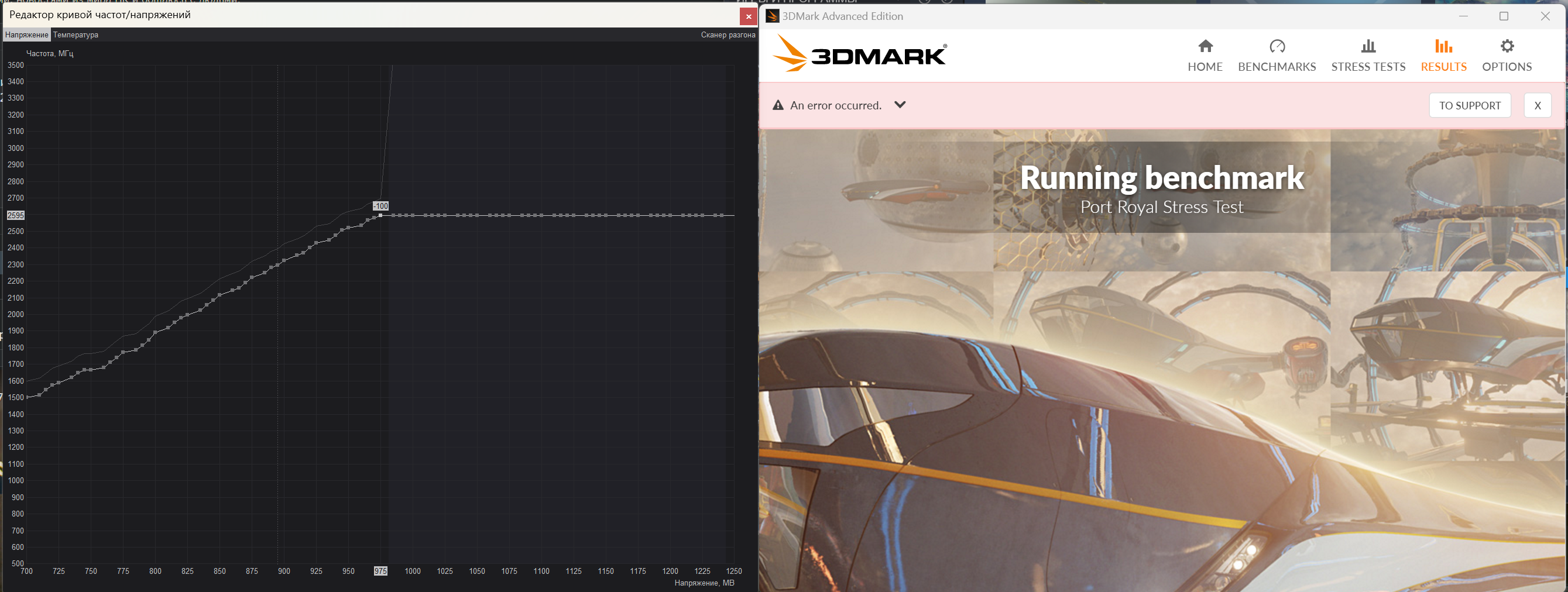Expand the error details chevron

(x=900, y=105)
